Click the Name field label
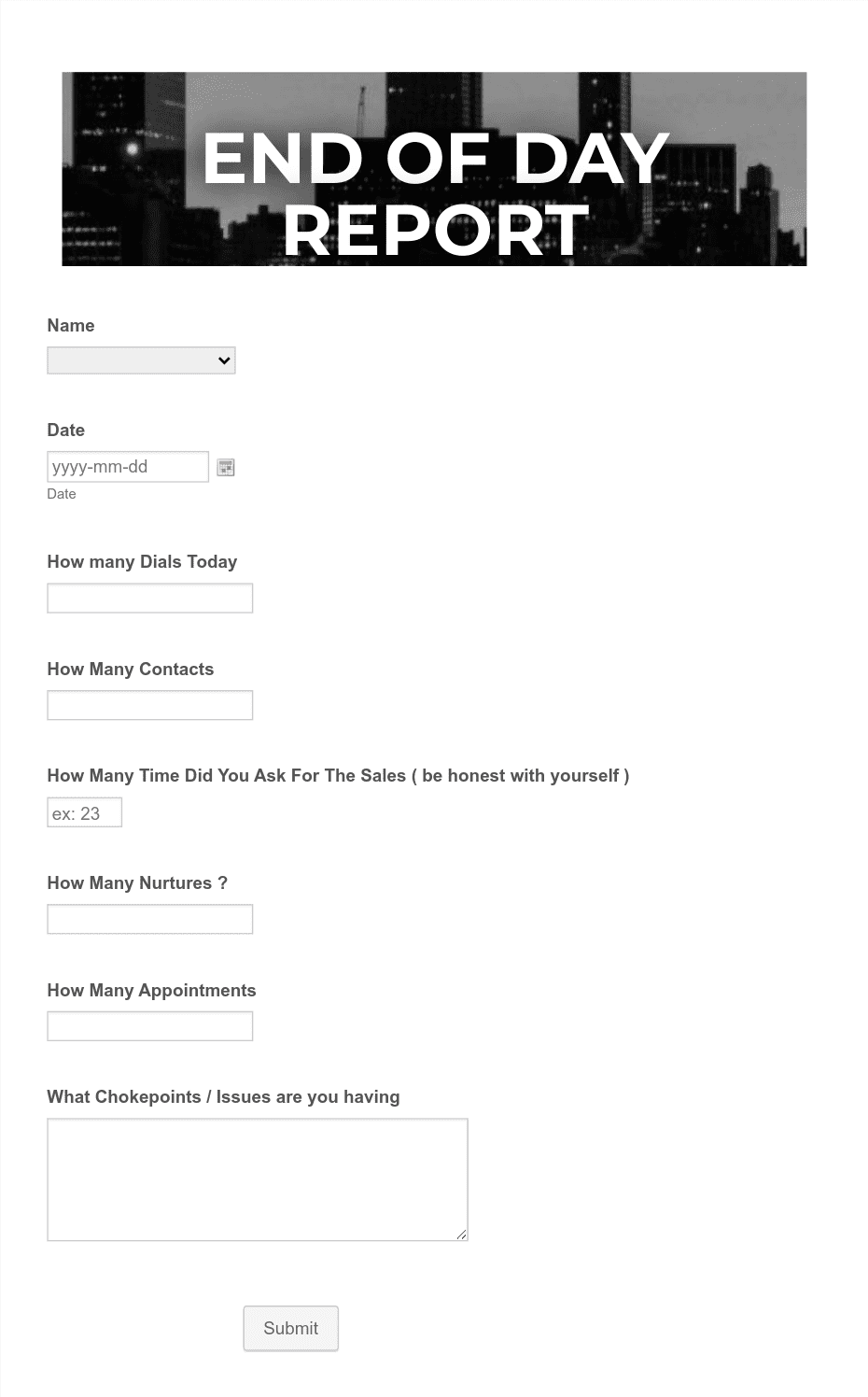 pos(71,325)
